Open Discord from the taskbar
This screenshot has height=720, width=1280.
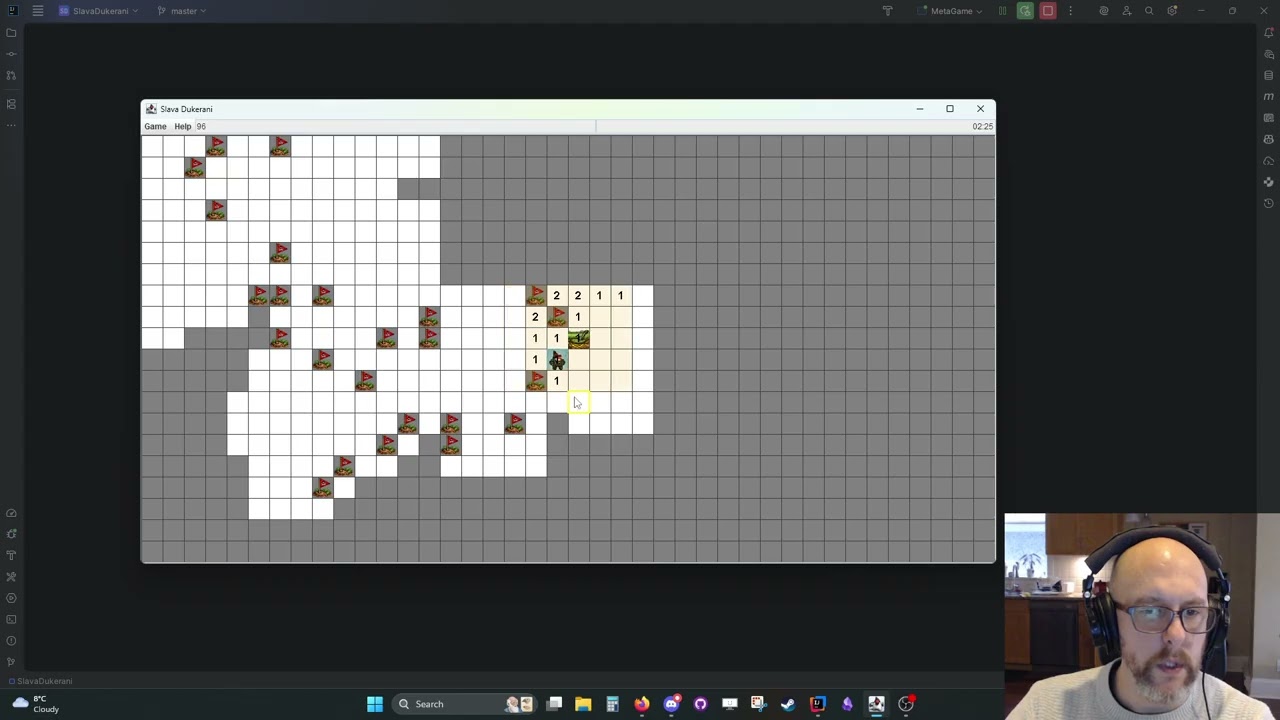(671, 704)
